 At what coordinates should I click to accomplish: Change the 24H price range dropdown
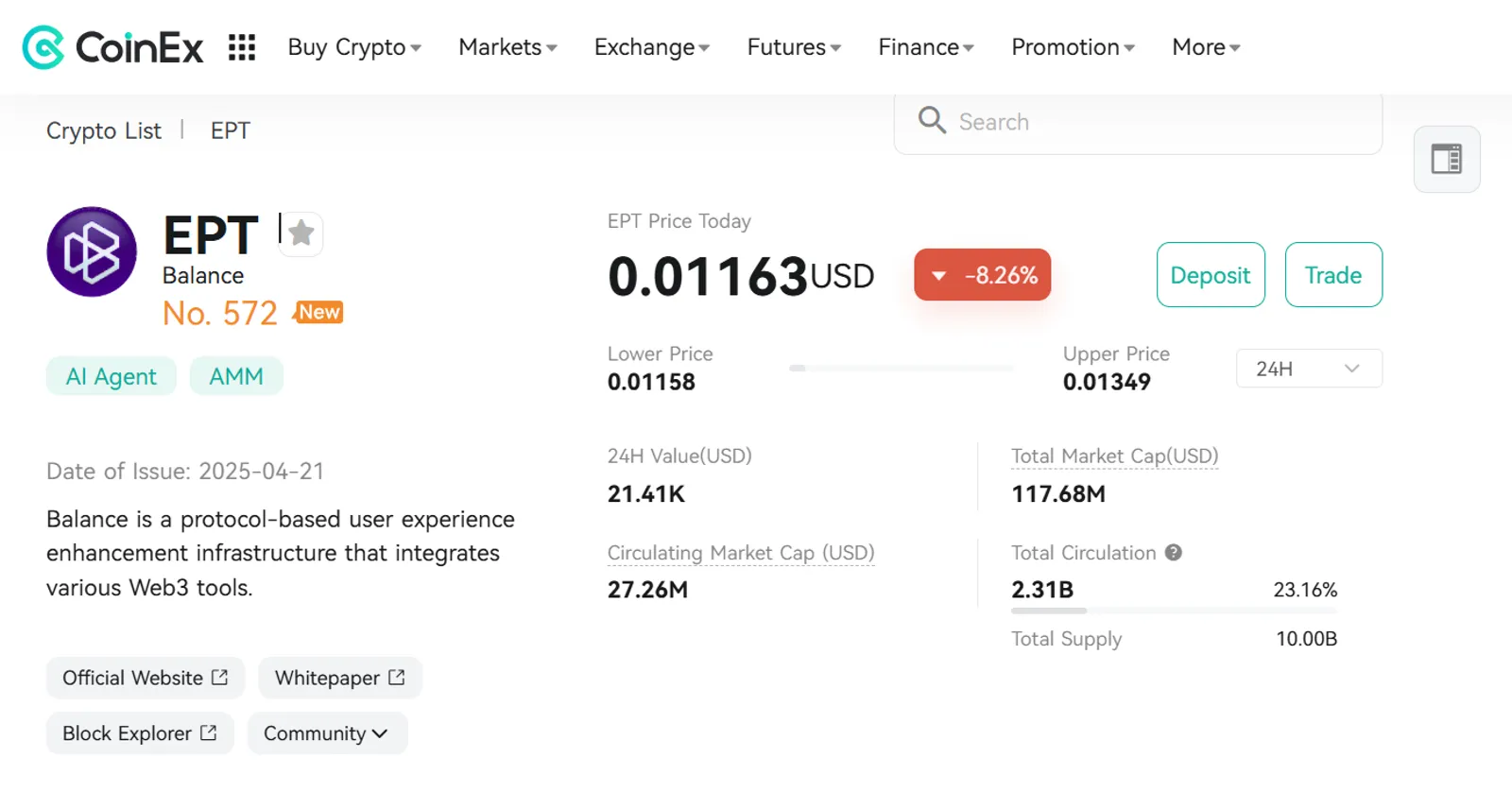[x=1309, y=369]
